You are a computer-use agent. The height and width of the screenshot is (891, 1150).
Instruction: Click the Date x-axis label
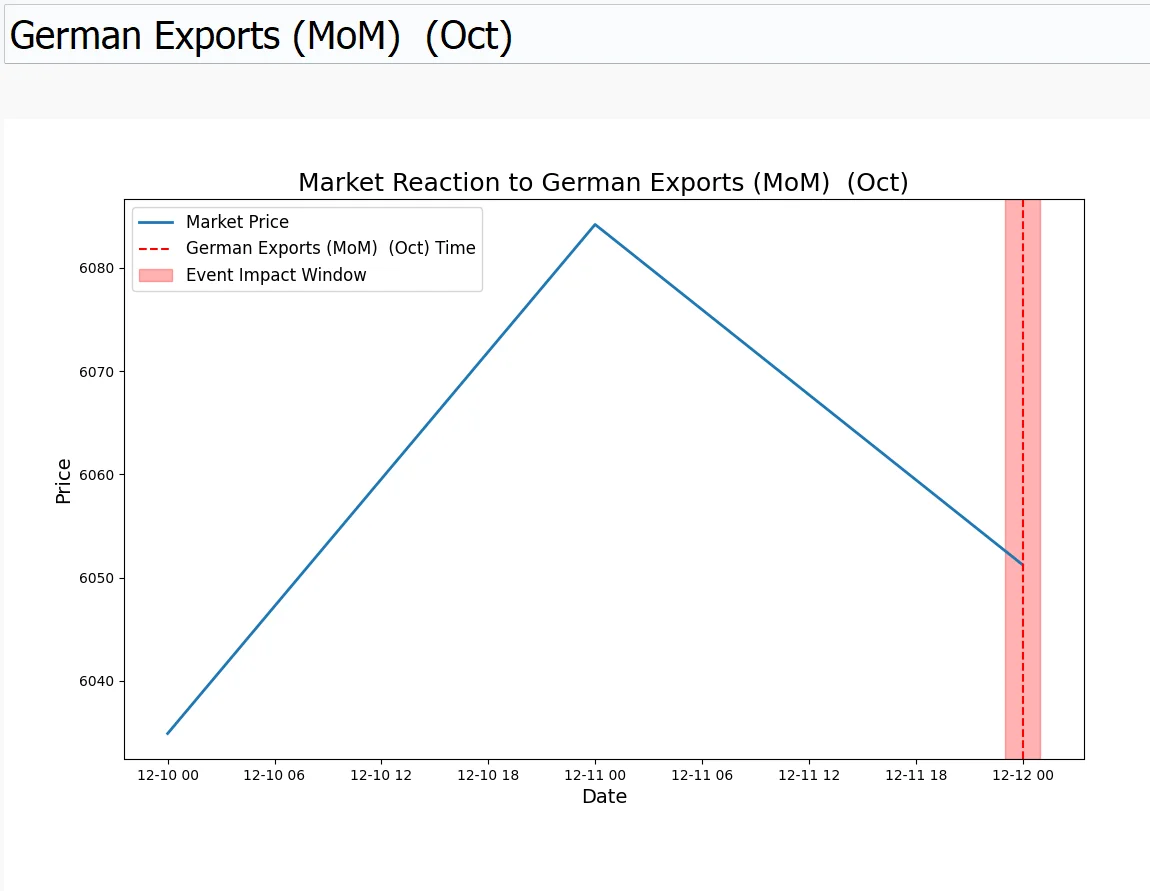tap(604, 797)
